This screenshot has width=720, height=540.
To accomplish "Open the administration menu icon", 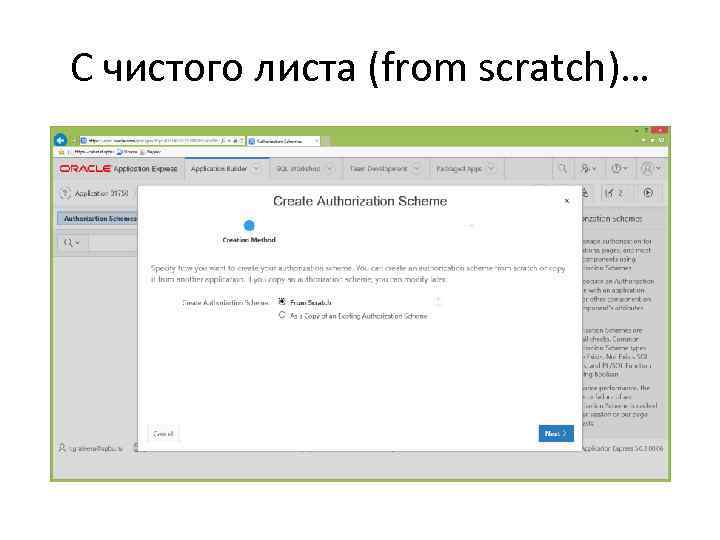I will coord(588,169).
